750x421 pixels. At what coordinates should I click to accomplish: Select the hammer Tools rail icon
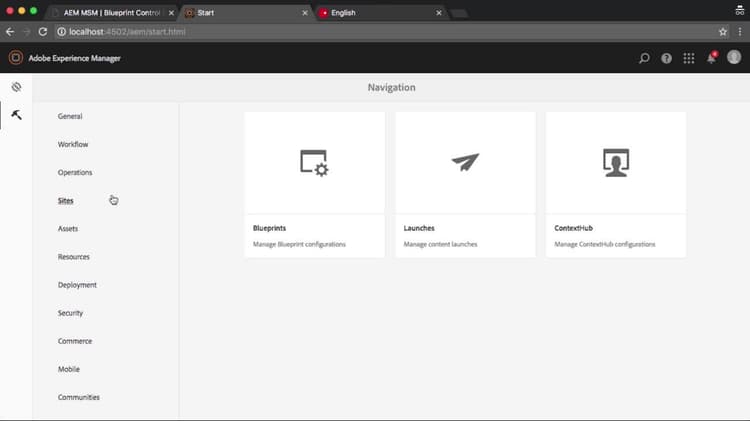tap(16, 115)
